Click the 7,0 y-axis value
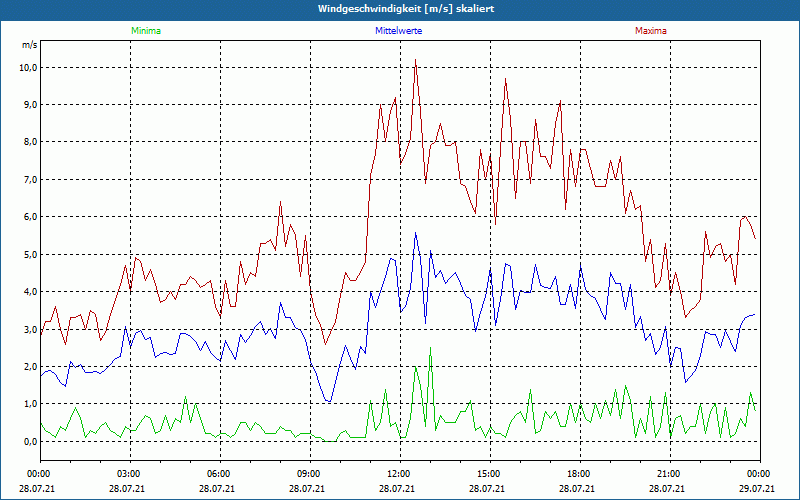Screen dimensions: 800x500 click(30, 180)
